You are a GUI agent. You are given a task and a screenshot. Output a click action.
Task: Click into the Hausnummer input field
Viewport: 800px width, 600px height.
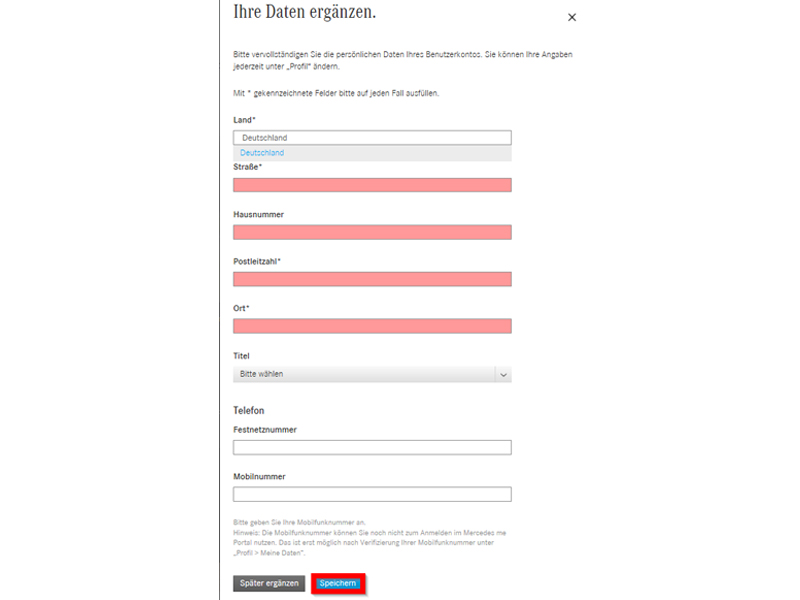pos(372,232)
